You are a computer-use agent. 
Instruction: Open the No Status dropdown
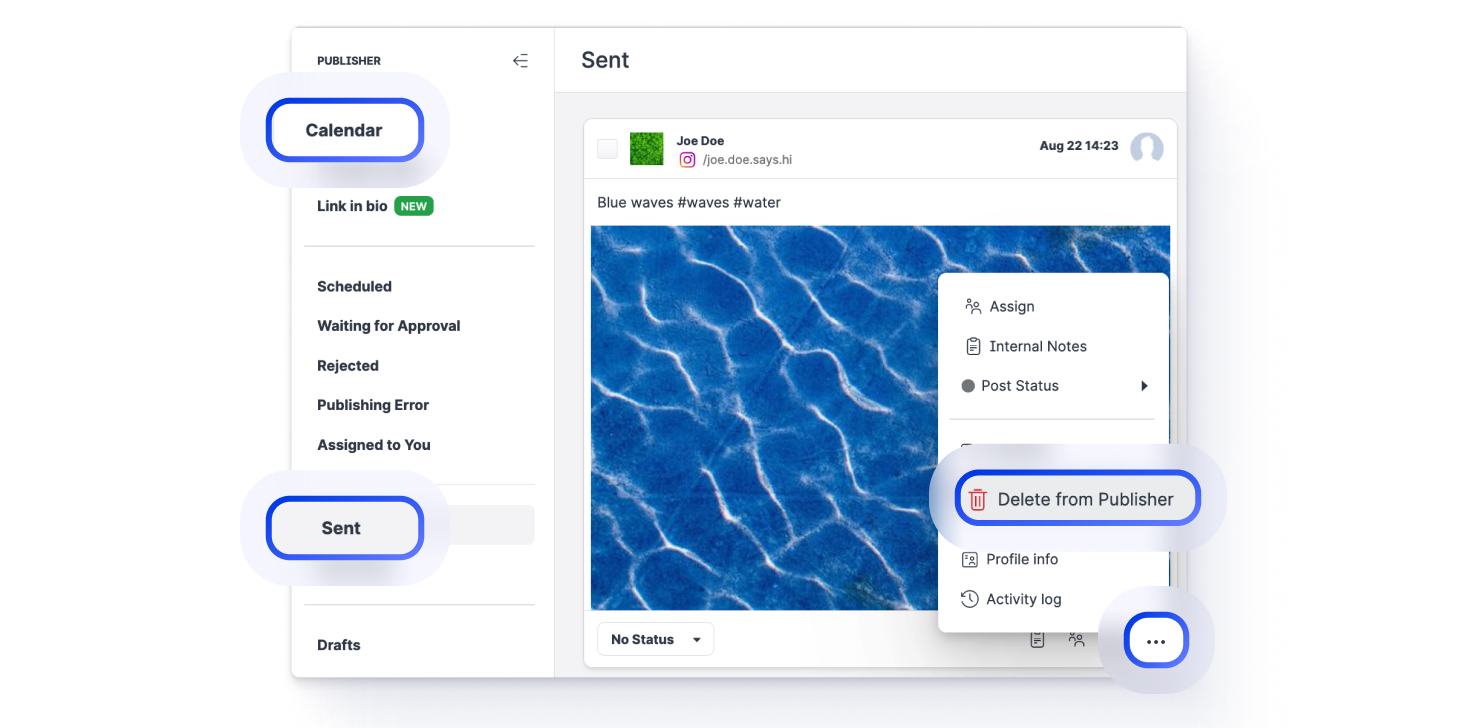click(655, 639)
